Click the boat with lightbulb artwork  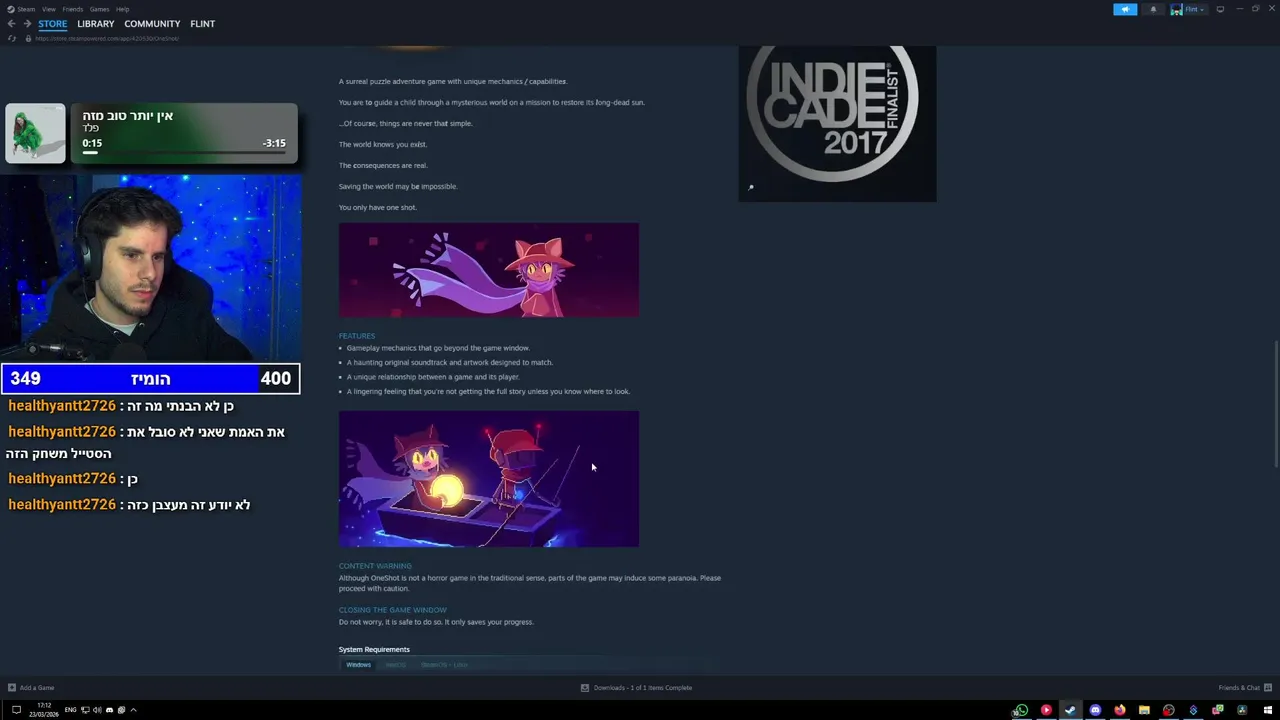(x=489, y=479)
